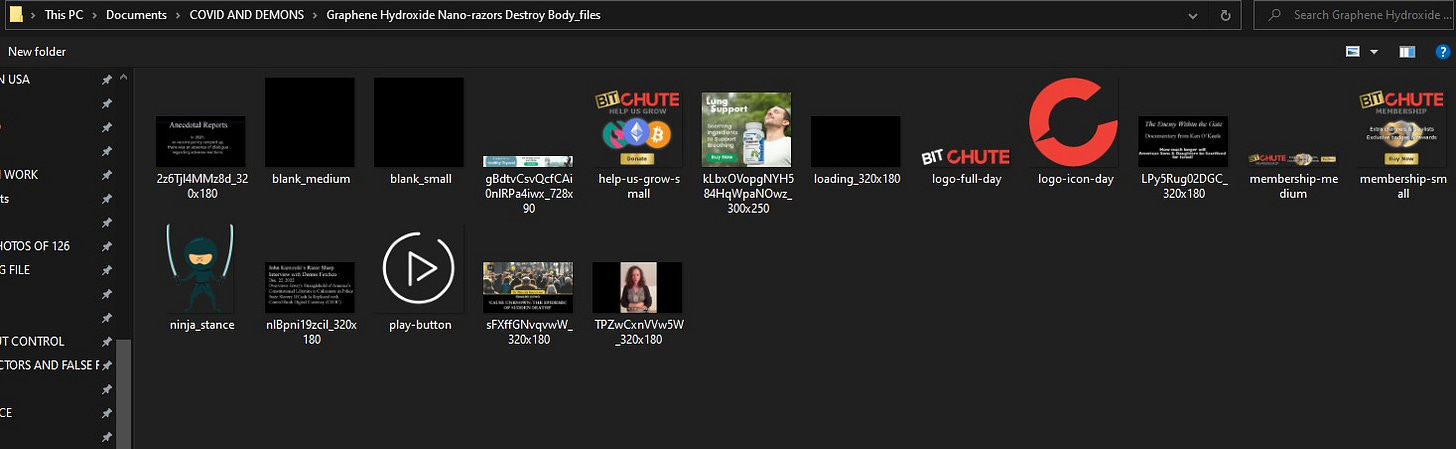Open the 2z6TjI4MMz8d_320x180 image file

[x=200, y=140]
